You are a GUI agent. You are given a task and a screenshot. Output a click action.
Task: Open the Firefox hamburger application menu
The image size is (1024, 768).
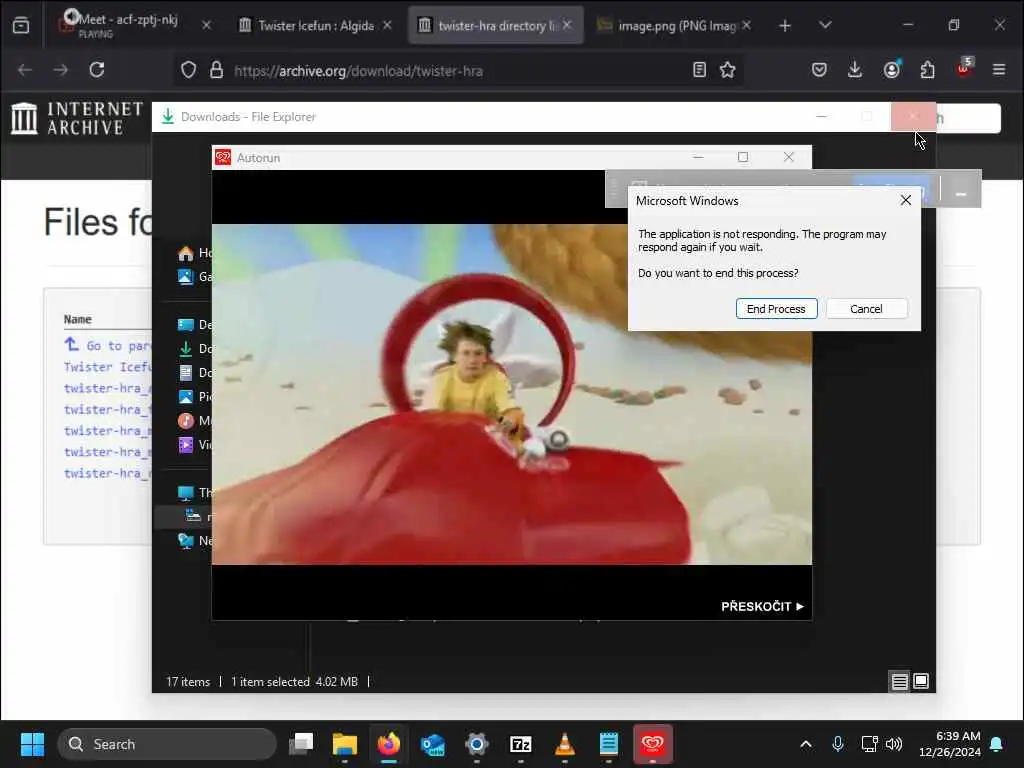[999, 69]
